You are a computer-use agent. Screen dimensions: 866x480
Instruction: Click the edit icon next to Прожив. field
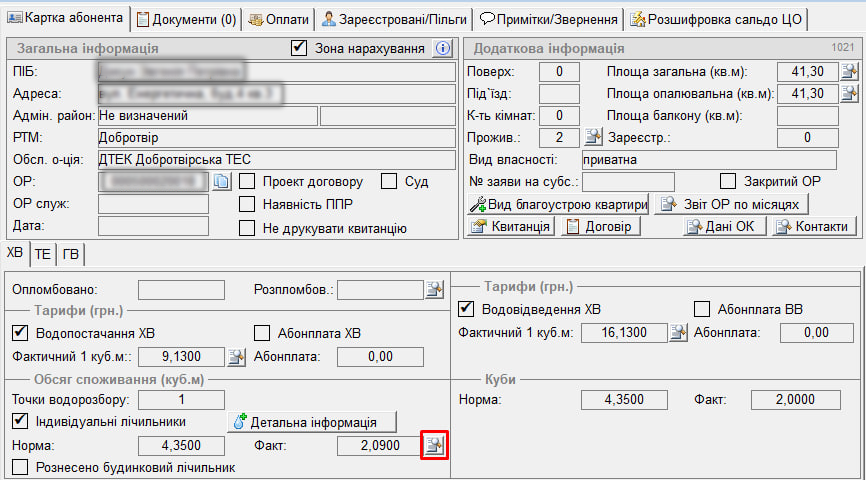click(x=593, y=138)
